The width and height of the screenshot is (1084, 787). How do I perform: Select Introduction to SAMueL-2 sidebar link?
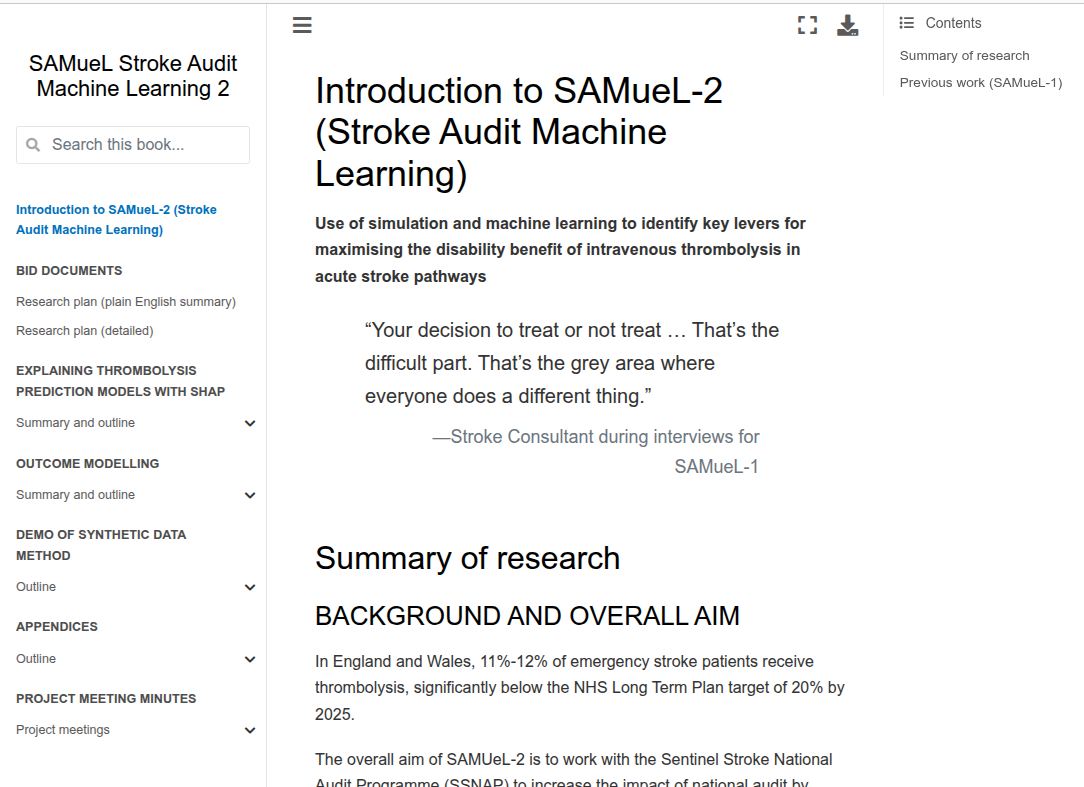(x=116, y=220)
